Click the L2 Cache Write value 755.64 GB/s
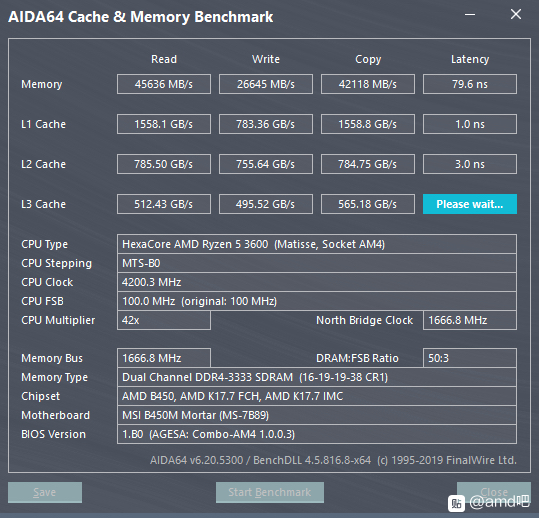539x518 pixels. coord(266,164)
